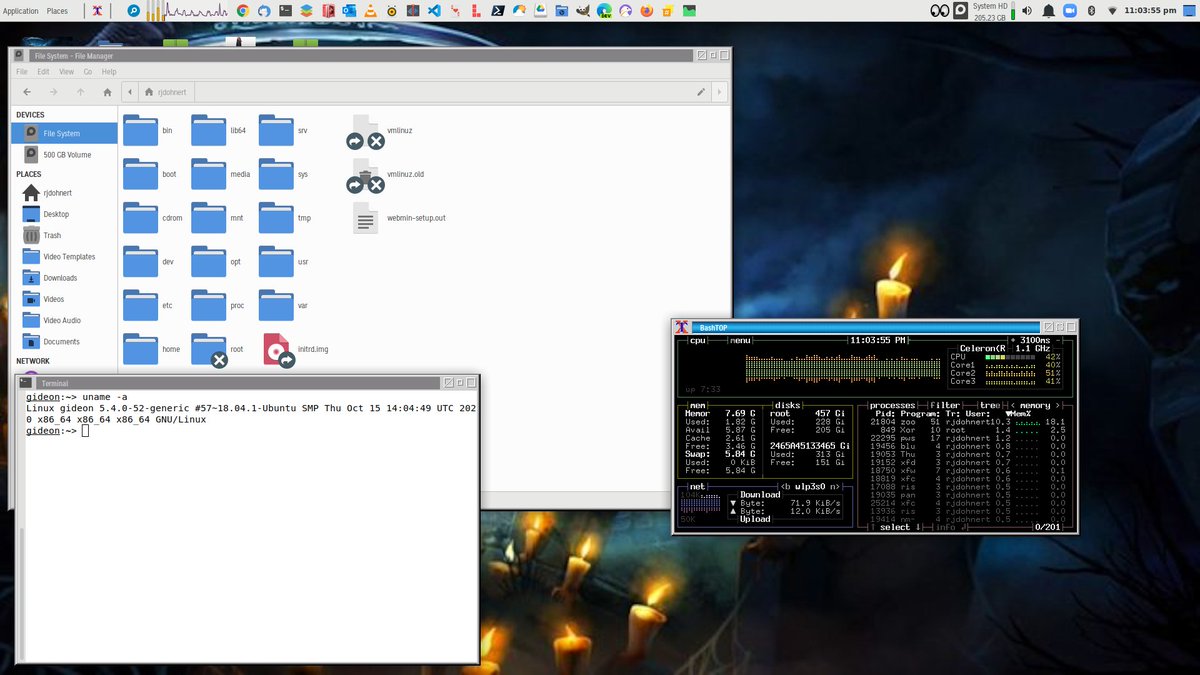Open the var folder in File Manager

tap(276, 303)
